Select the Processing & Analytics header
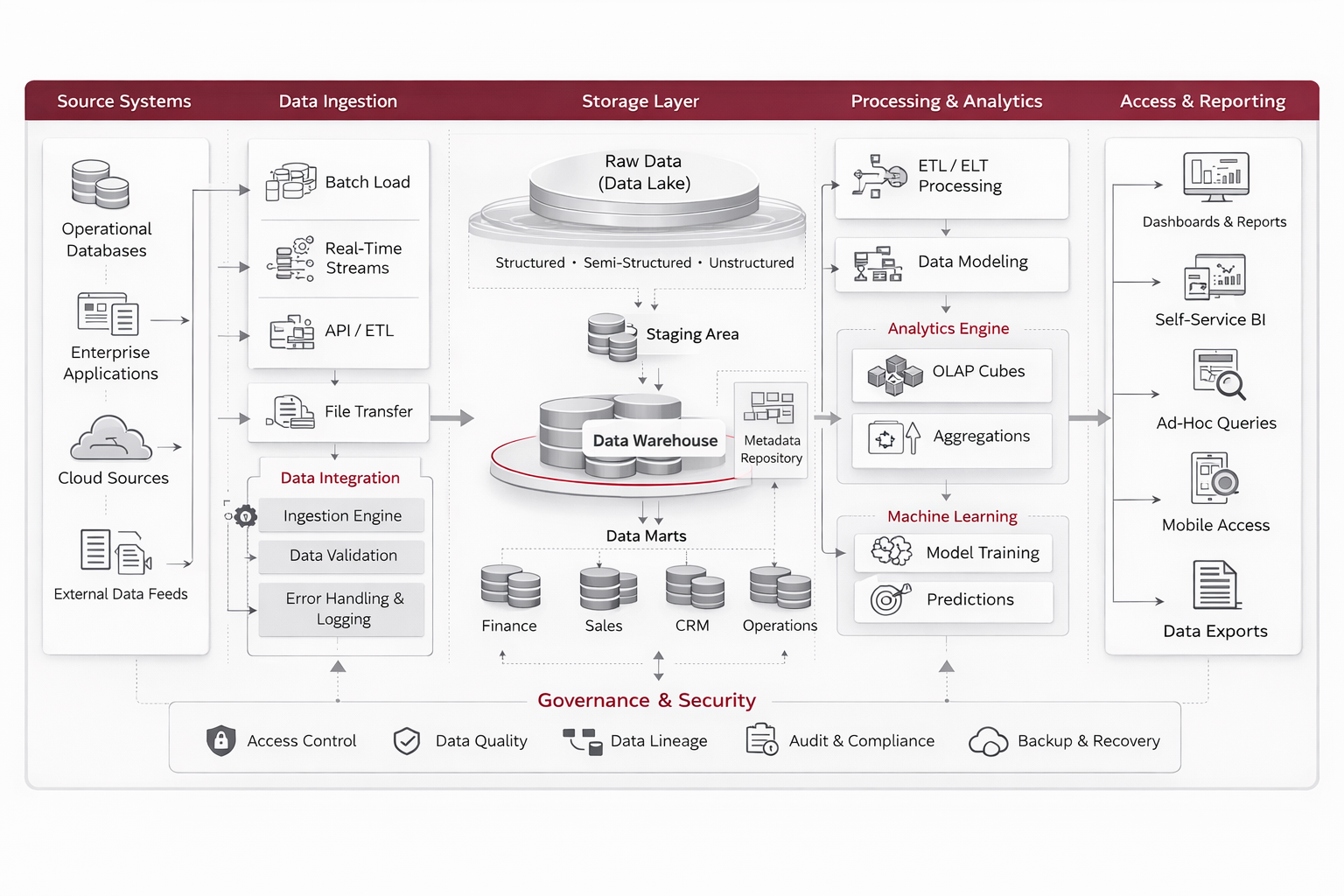1344x896 pixels. pos(946,101)
